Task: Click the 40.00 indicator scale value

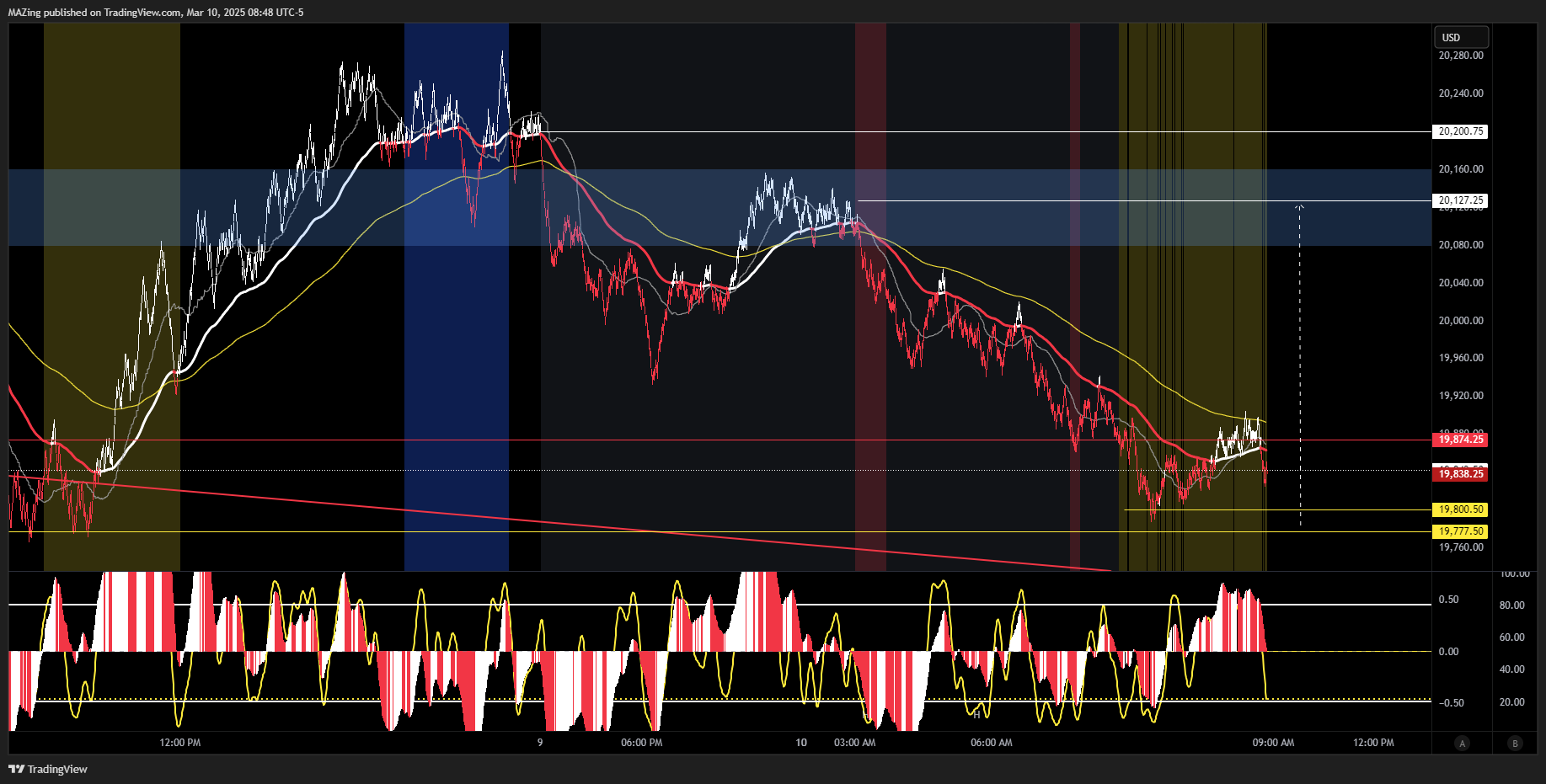Action: pos(1511,669)
